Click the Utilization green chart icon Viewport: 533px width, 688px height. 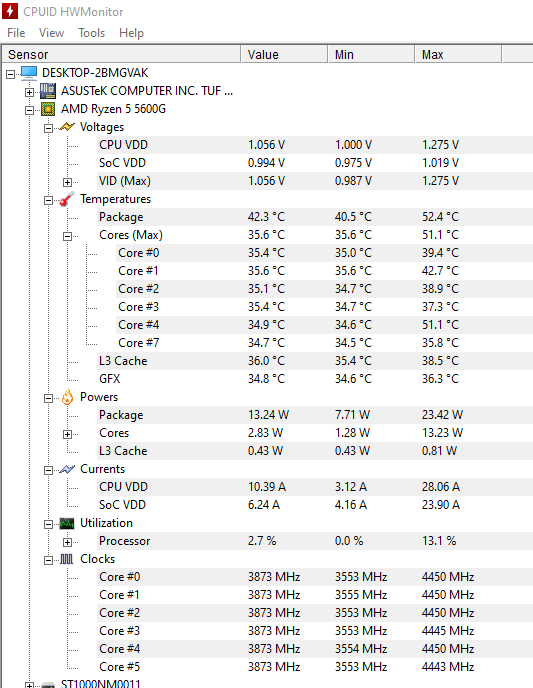click(x=67, y=523)
